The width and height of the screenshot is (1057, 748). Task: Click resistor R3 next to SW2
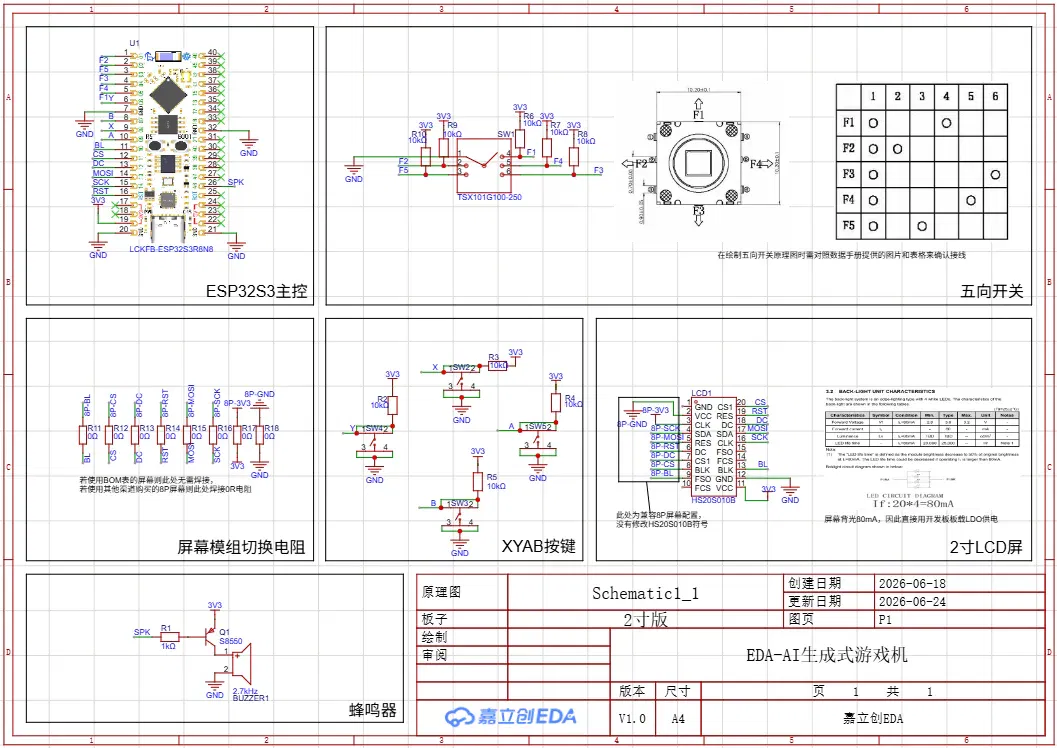click(x=498, y=365)
